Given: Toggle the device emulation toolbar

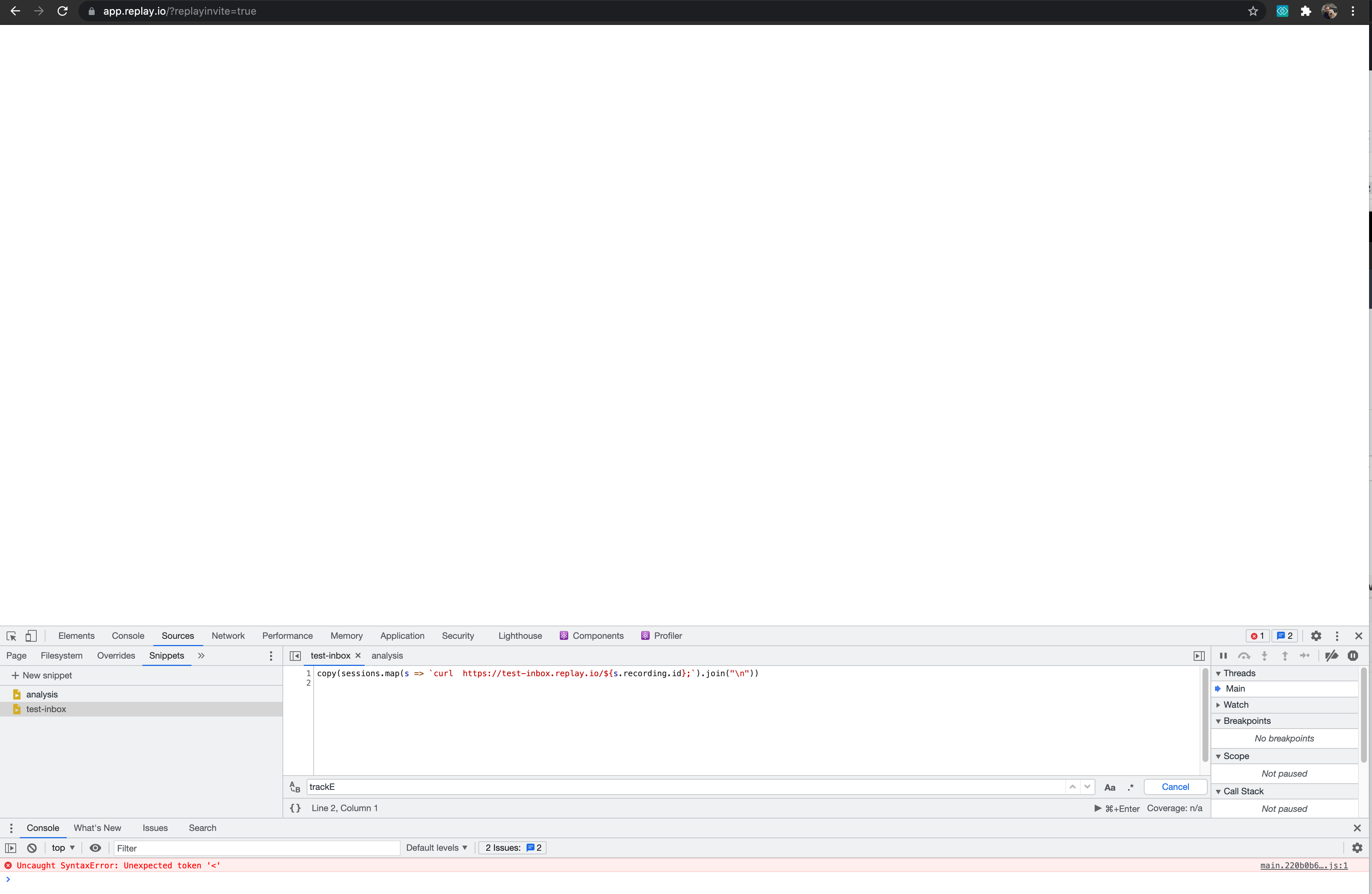Looking at the screenshot, I should 30,636.
